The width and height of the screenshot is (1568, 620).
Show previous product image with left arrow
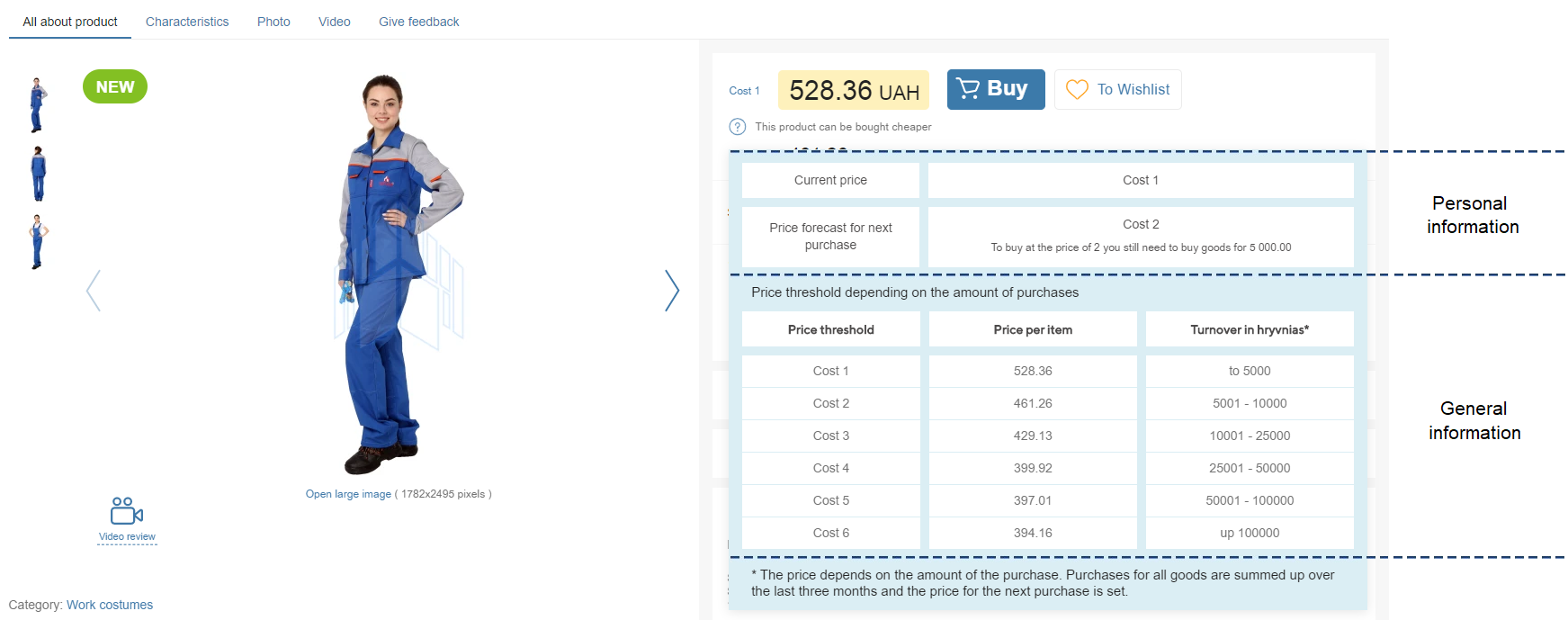click(x=94, y=291)
